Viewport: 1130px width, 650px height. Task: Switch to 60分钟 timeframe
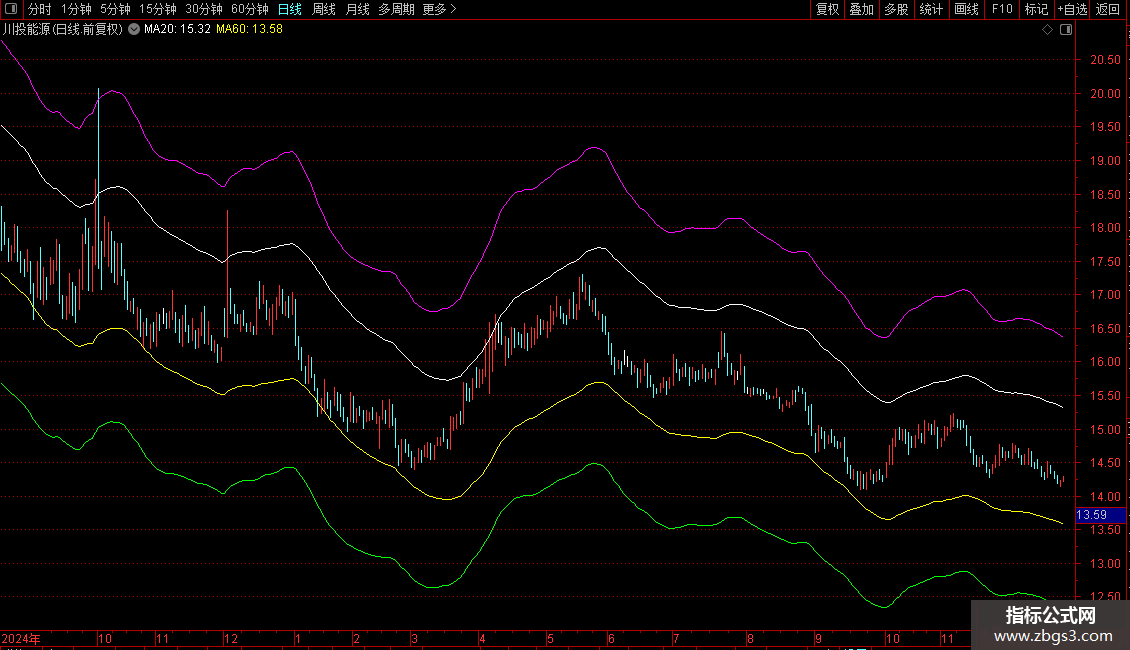249,9
